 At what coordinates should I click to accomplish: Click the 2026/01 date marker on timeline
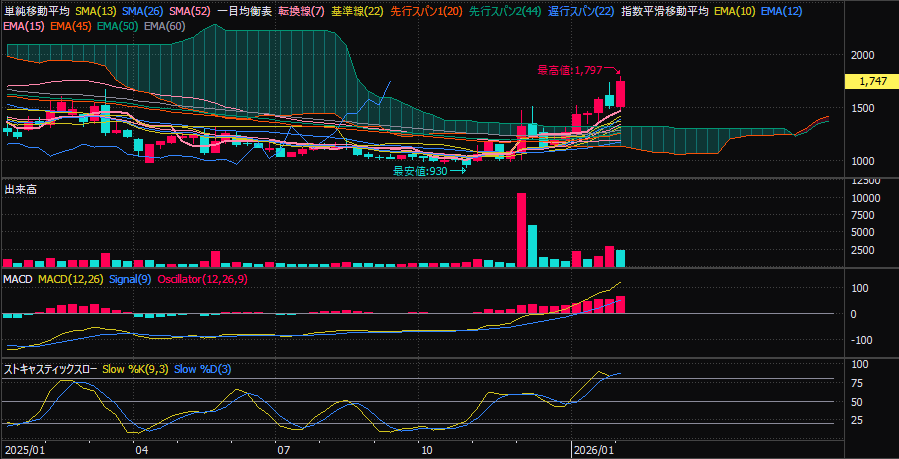[x=592, y=451]
